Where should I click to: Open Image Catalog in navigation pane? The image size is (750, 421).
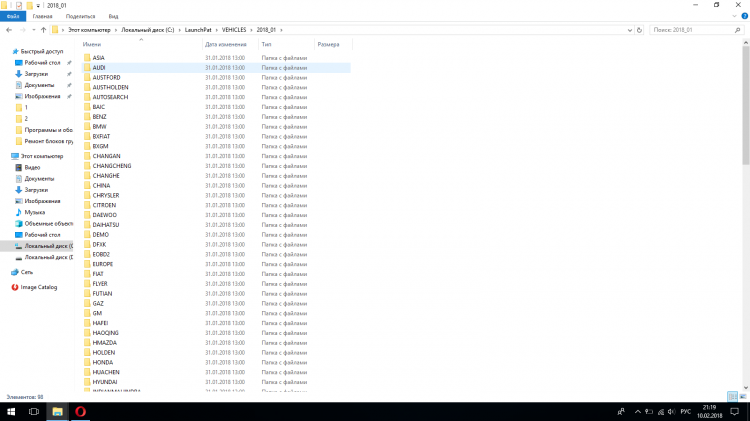(x=39, y=287)
